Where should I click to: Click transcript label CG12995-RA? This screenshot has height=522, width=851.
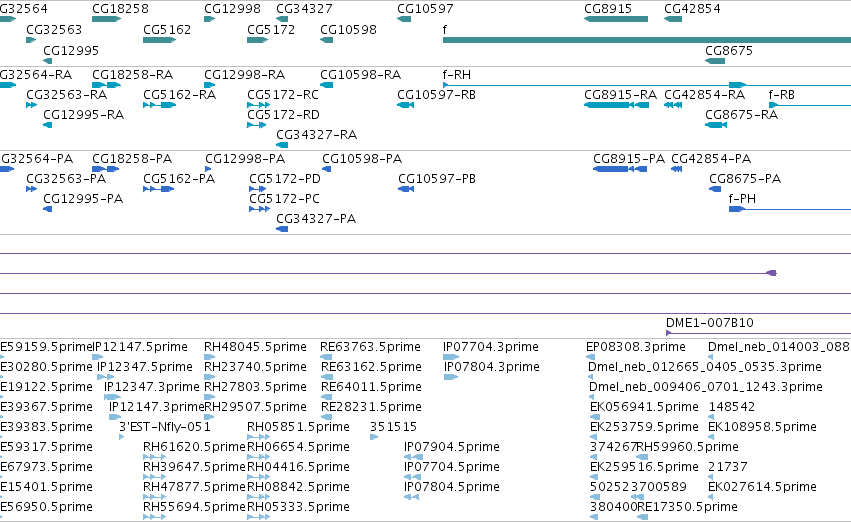[84, 115]
